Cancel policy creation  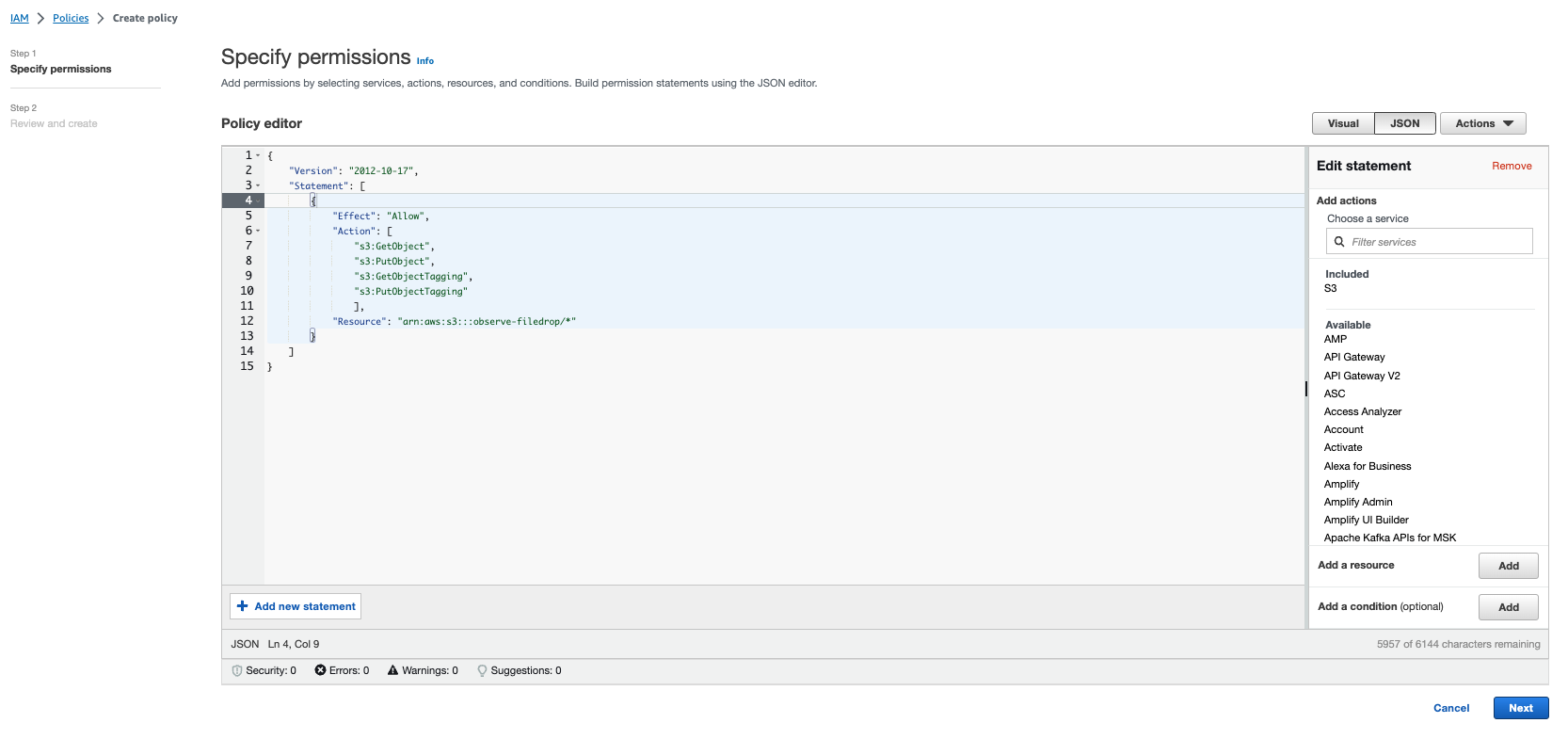1450,708
